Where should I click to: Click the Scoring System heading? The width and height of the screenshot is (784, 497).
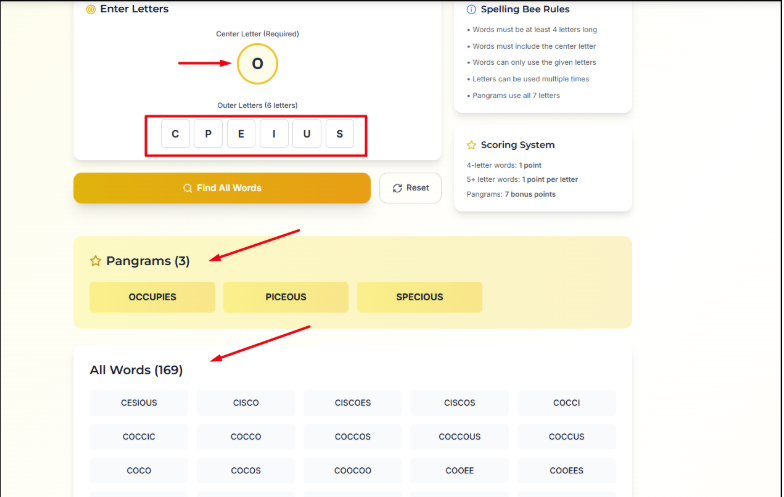pyautogui.click(x=518, y=145)
